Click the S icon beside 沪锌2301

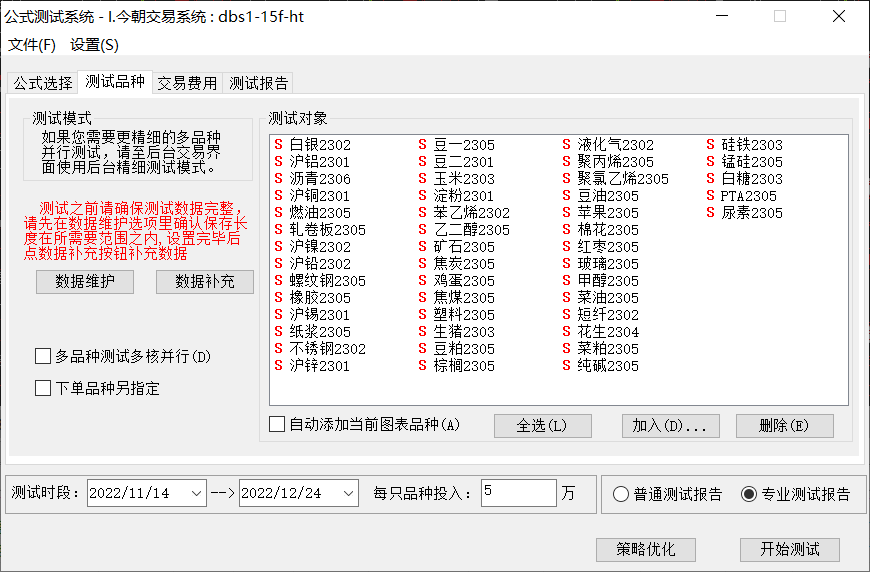279,366
